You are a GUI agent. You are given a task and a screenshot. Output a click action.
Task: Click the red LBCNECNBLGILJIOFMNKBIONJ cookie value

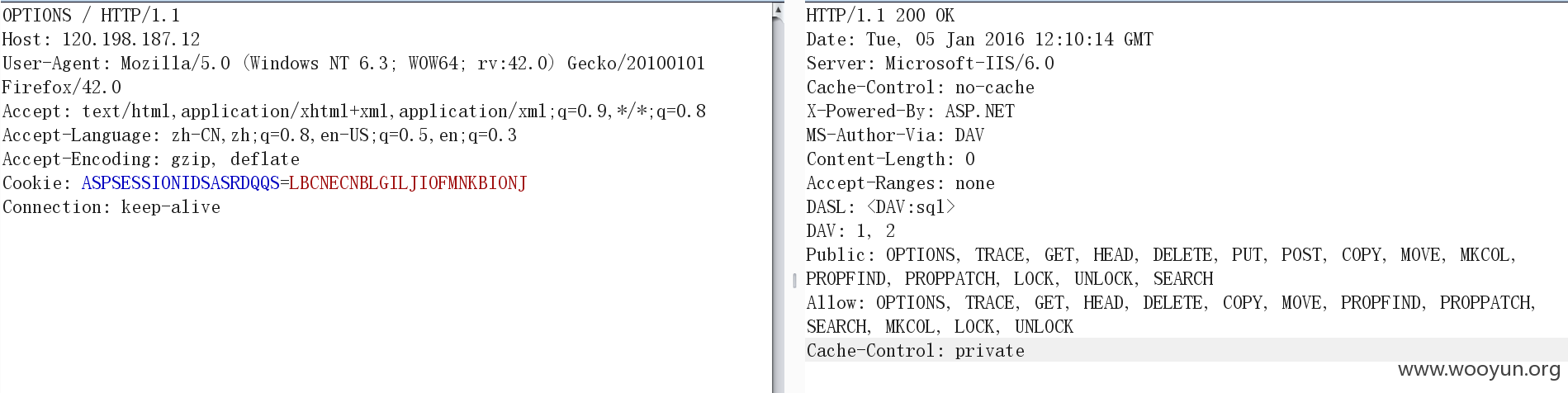click(x=408, y=183)
